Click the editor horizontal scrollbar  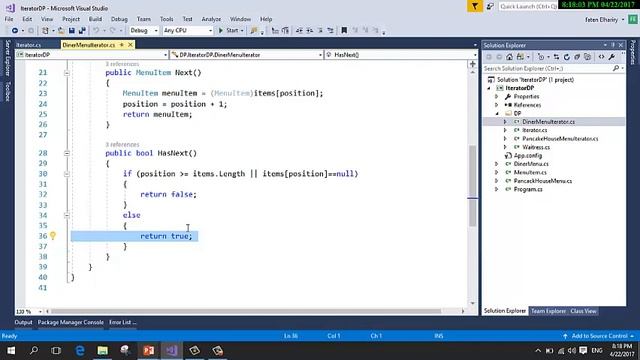click(x=246, y=311)
